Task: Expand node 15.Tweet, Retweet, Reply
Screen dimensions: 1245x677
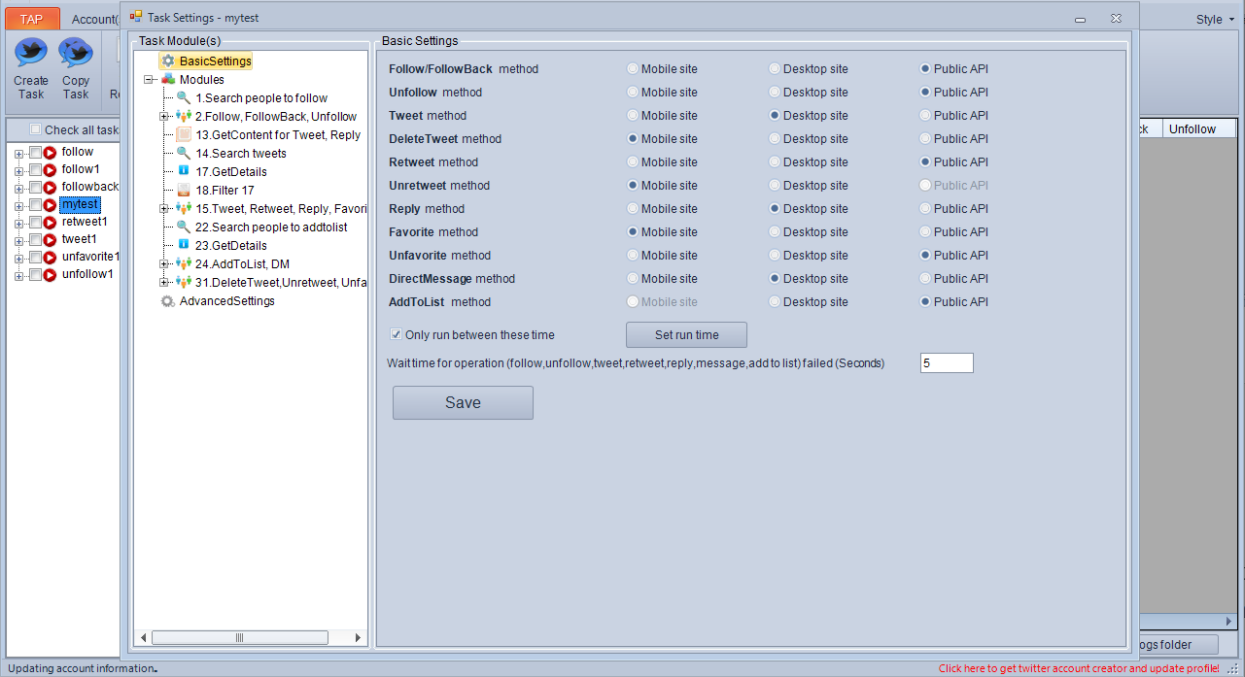Action: [165, 208]
